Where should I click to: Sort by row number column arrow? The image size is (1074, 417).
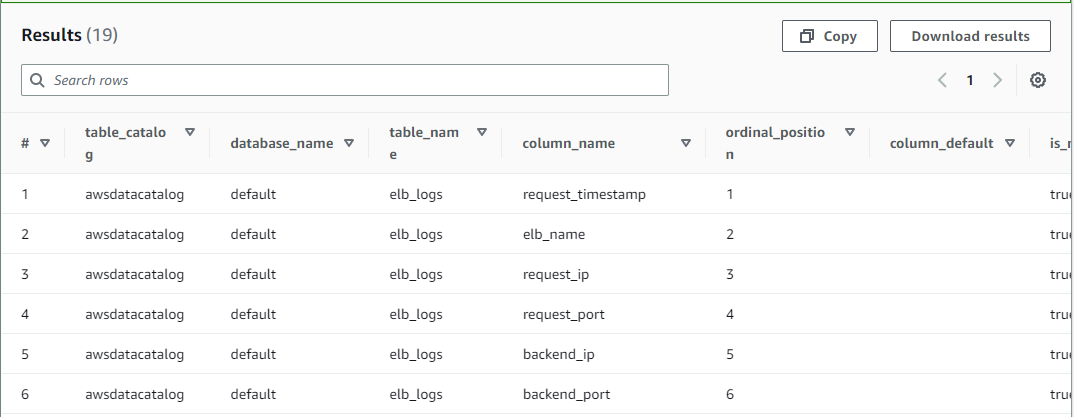45,143
